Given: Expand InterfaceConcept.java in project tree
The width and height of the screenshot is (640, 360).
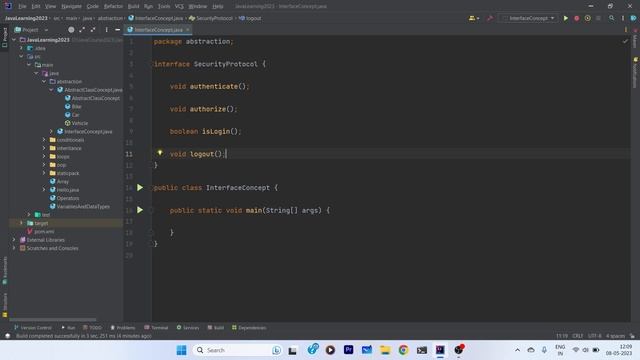Looking at the screenshot, I should [51, 131].
